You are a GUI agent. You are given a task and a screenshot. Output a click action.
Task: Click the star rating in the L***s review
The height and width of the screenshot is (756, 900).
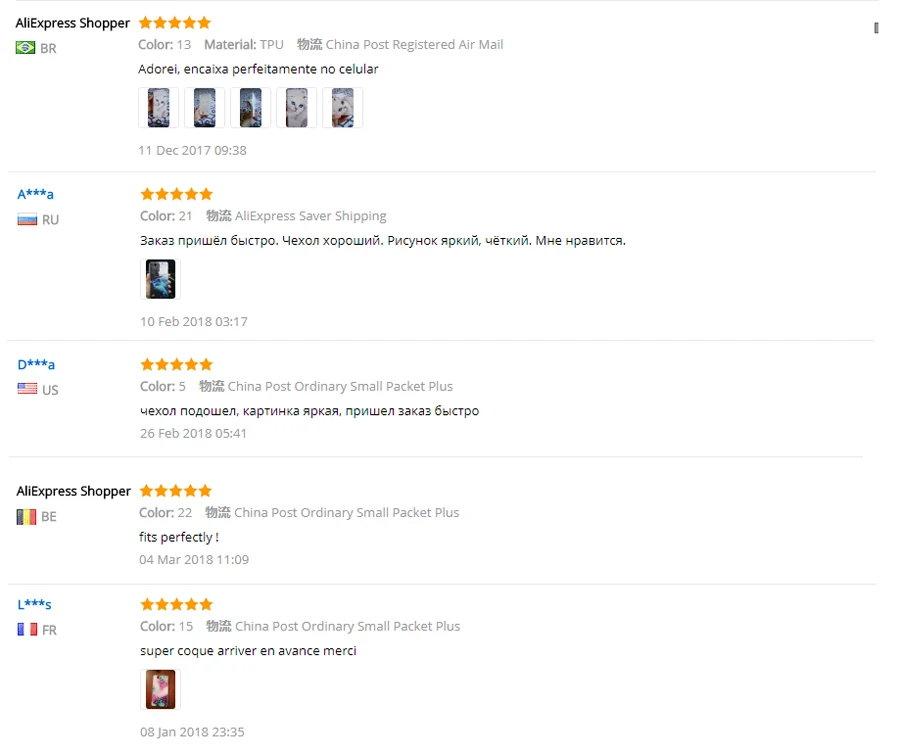pyautogui.click(x=177, y=604)
